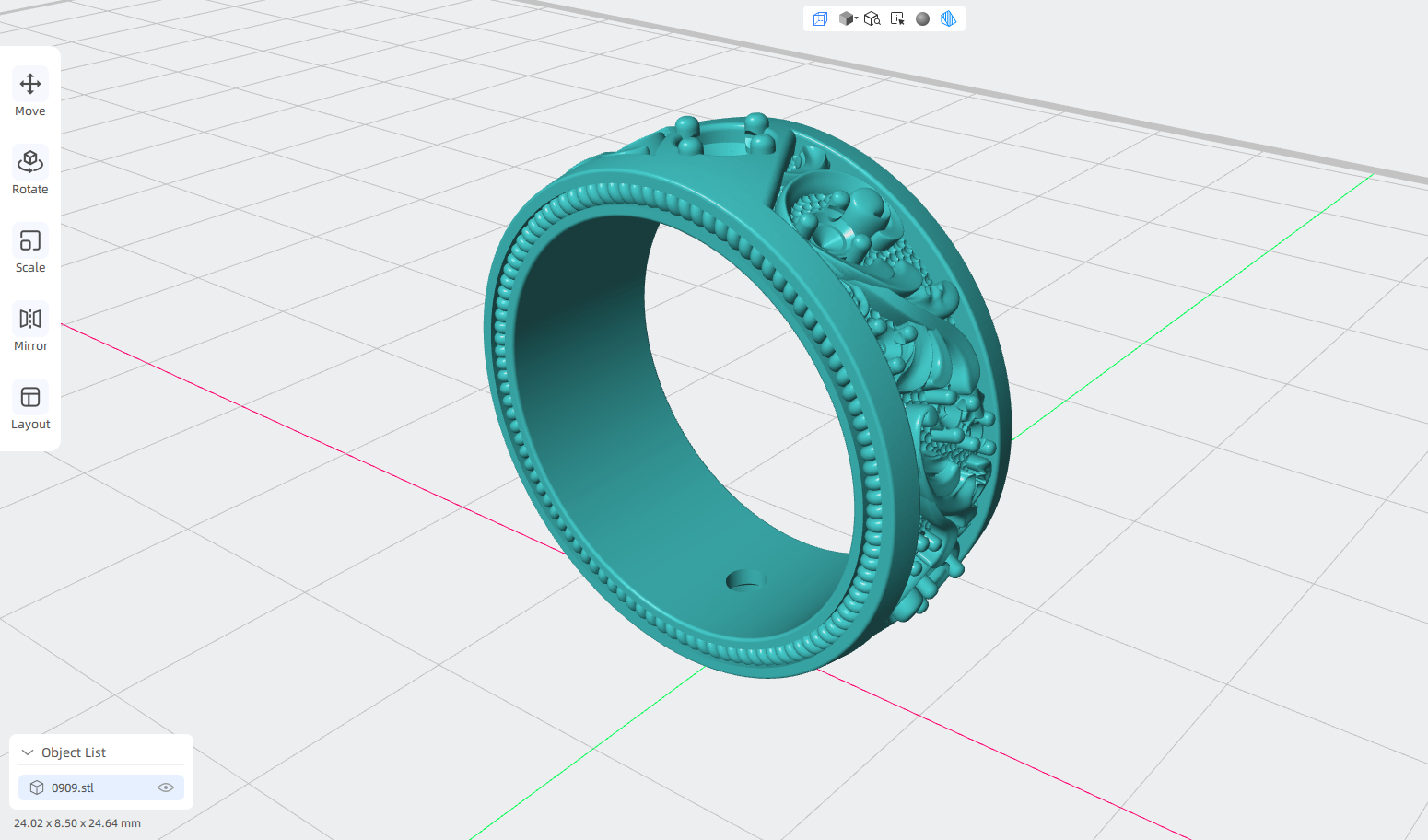Activate the Rotate tool

click(30, 171)
